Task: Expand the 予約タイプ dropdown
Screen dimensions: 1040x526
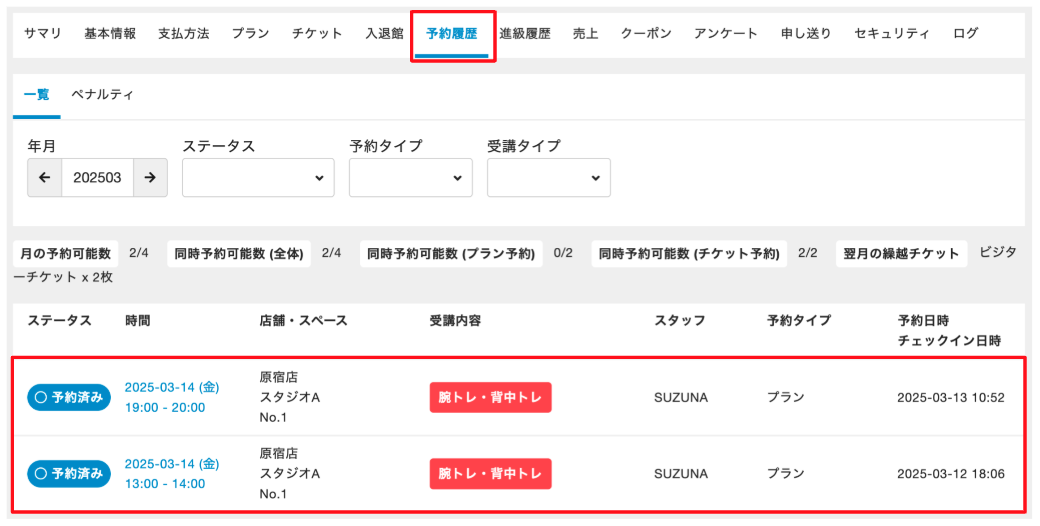Action: 410,178
